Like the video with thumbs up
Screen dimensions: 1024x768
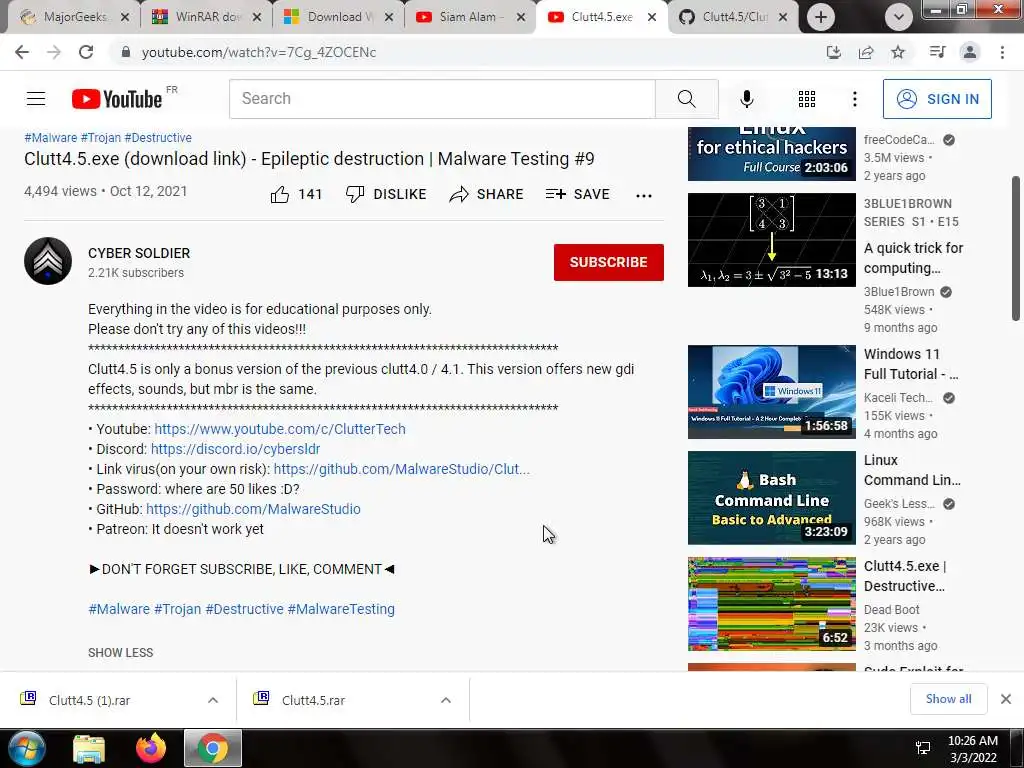click(x=296, y=194)
